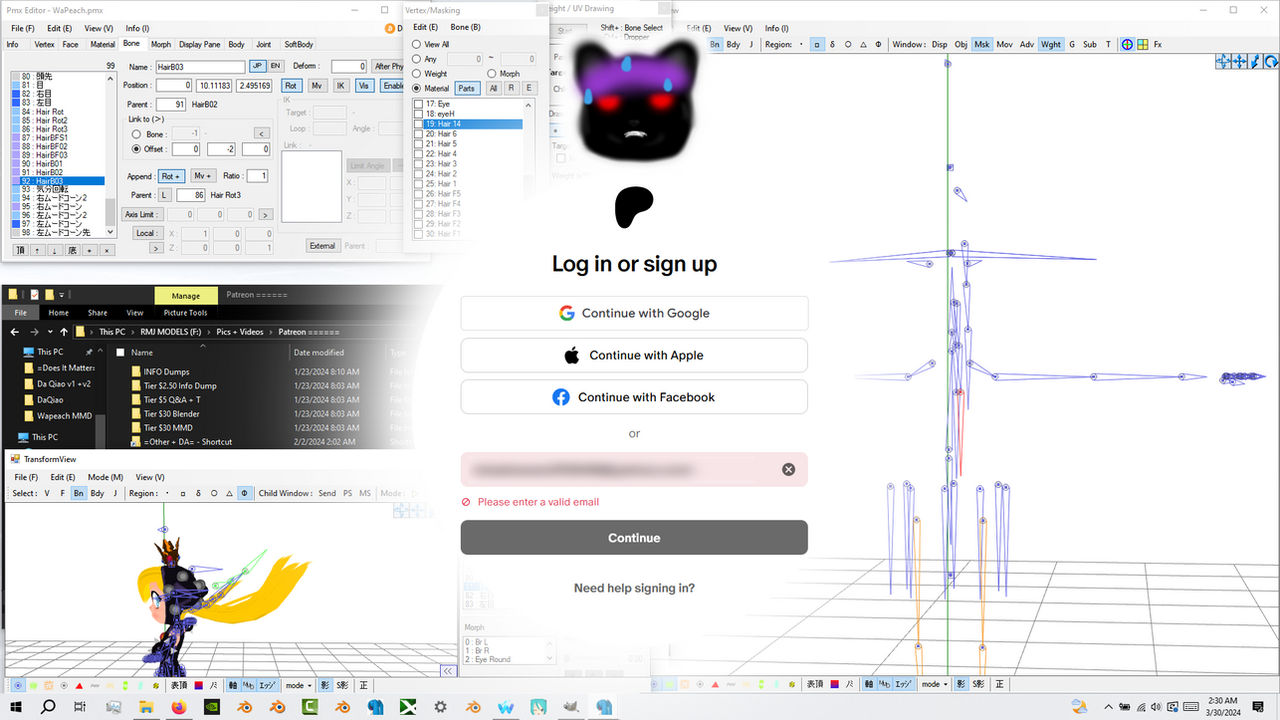Open Firefox from the taskbar
1280x720 pixels.
pos(179,706)
